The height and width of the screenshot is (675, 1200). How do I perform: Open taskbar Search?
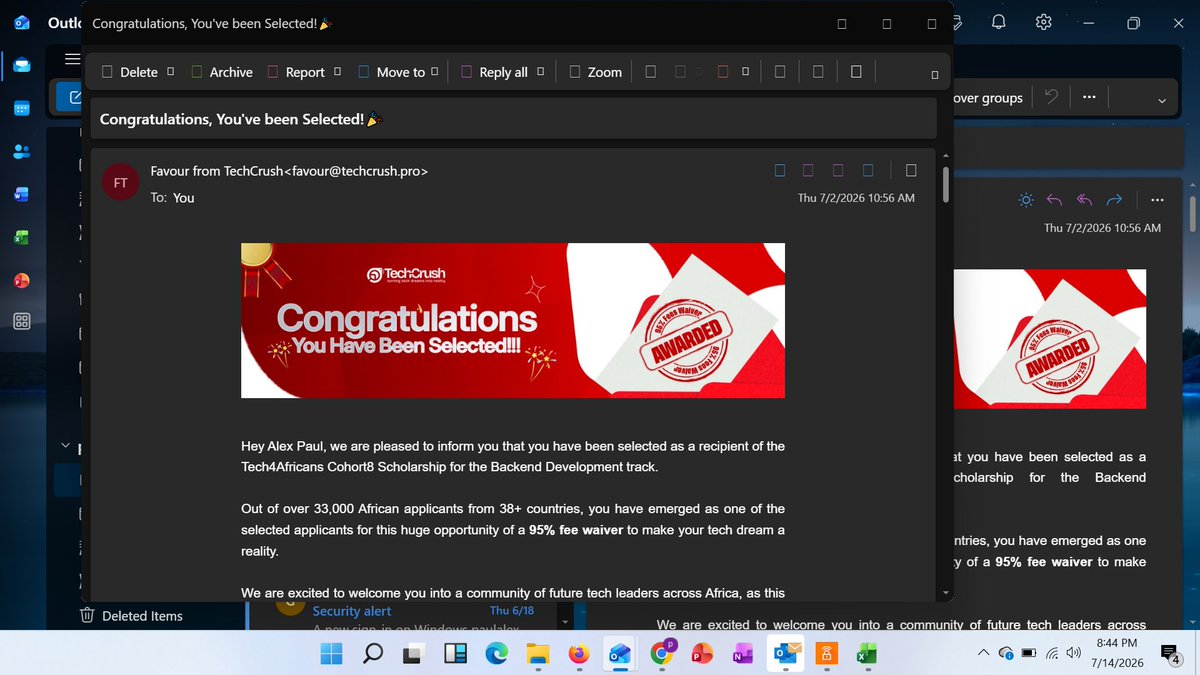pyautogui.click(x=371, y=654)
